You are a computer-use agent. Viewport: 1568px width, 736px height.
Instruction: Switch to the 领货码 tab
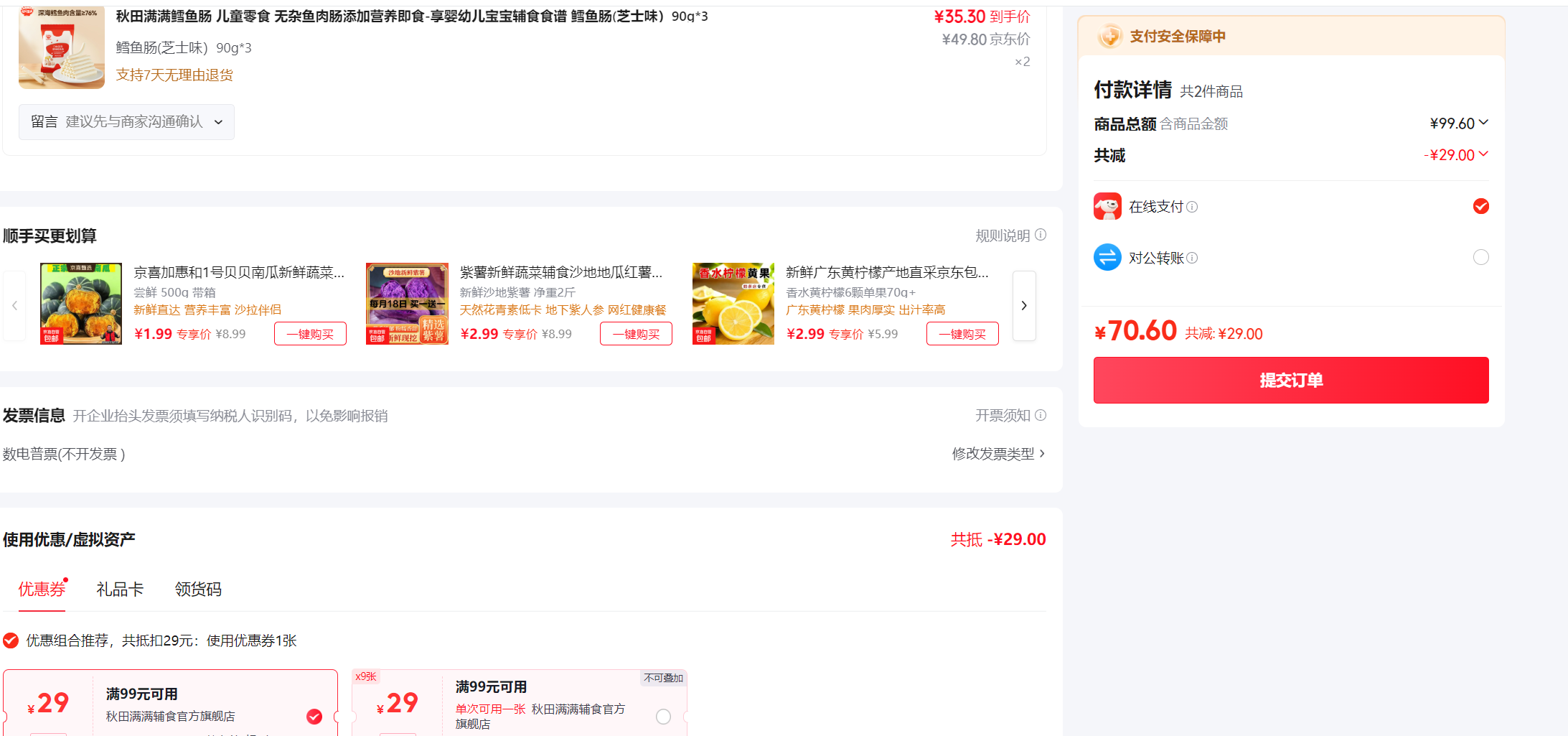(198, 590)
